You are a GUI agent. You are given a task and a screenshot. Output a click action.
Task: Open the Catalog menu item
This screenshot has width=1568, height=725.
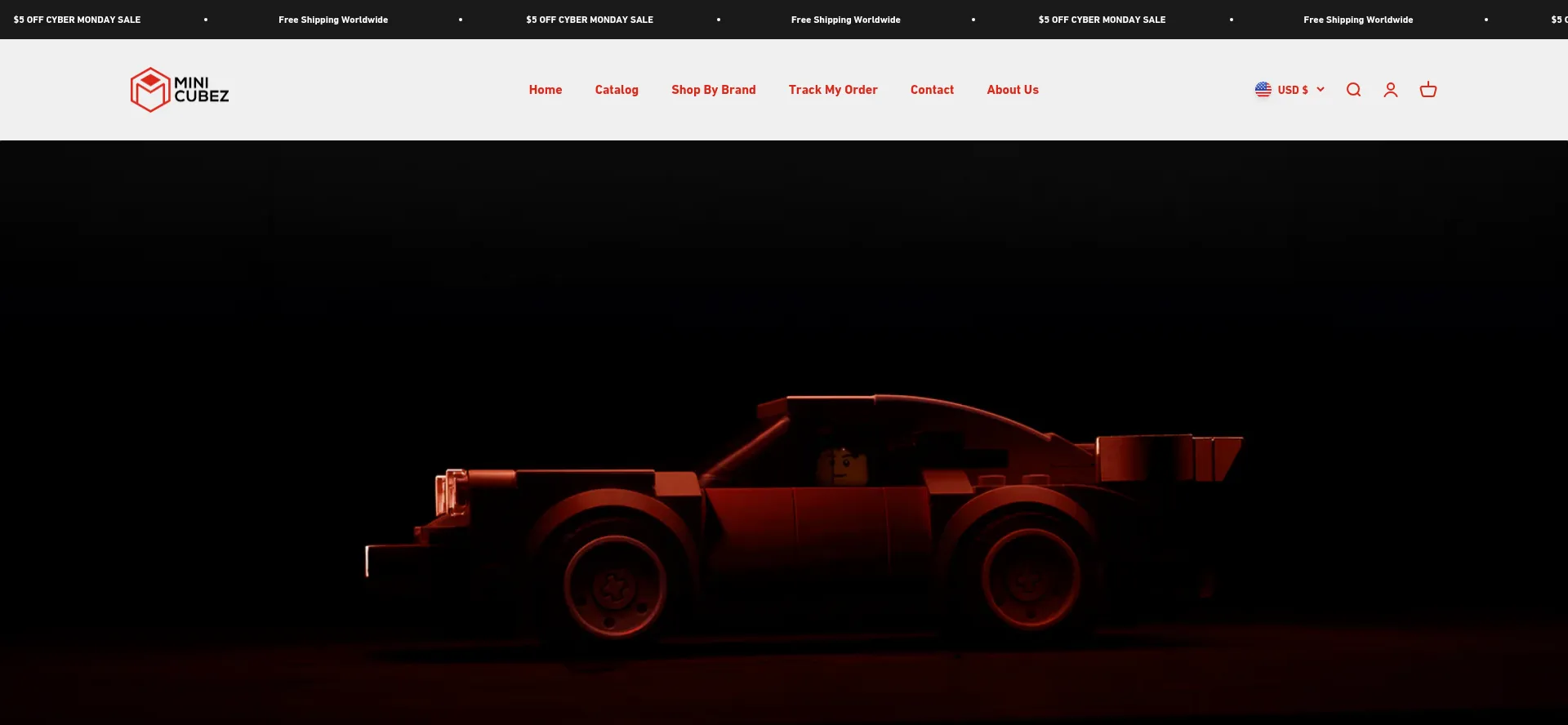[x=617, y=90]
